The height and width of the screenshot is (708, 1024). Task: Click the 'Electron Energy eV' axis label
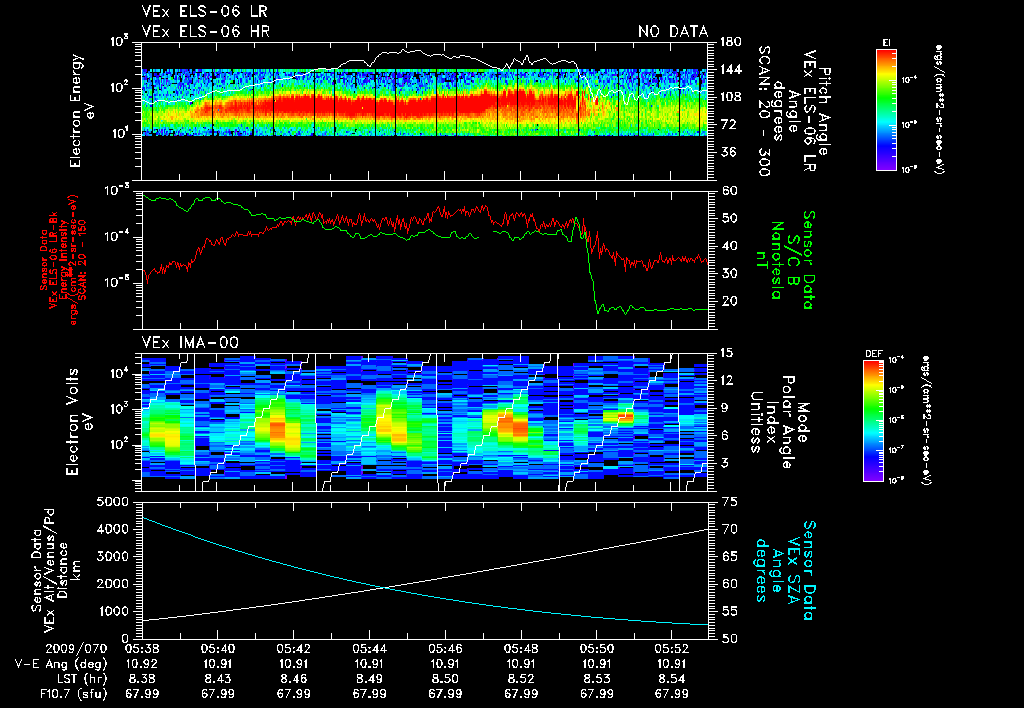tap(83, 111)
